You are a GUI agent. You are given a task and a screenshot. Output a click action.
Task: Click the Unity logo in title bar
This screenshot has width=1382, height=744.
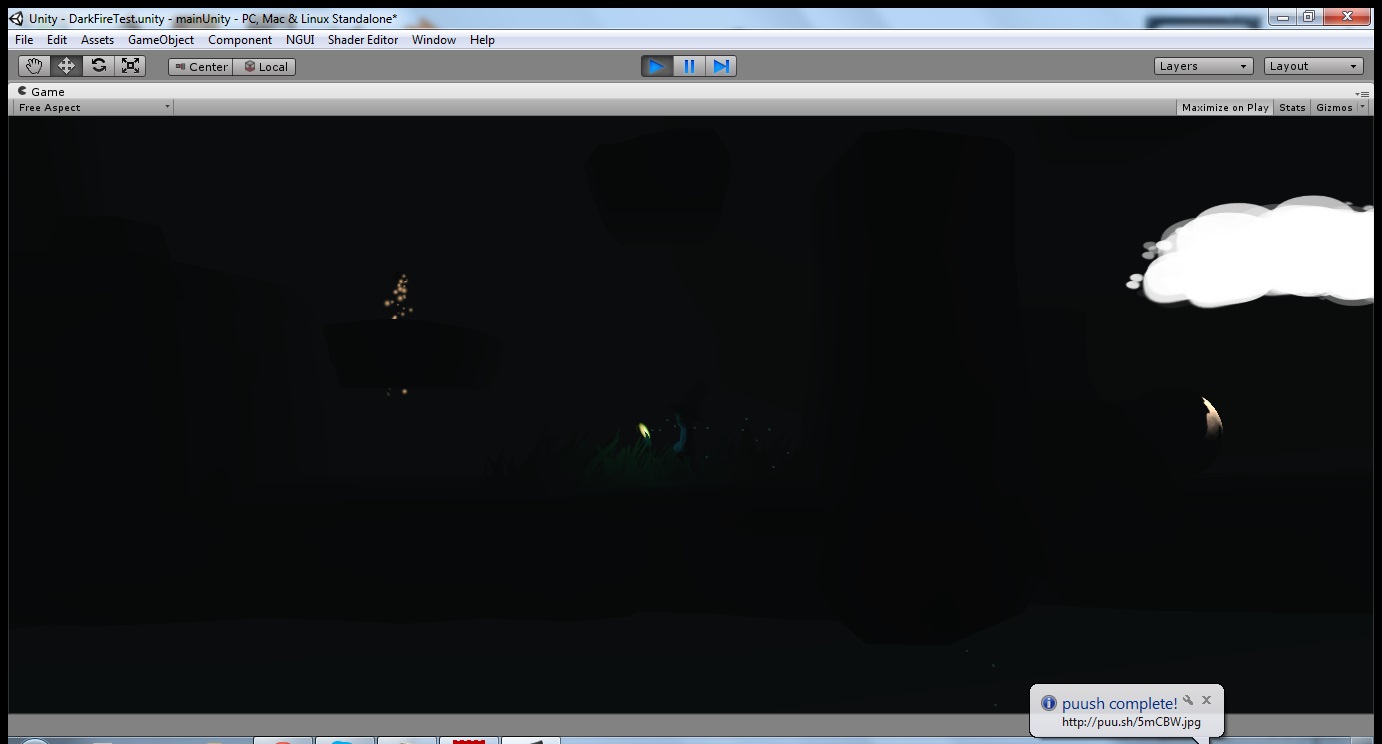point(17,18)
